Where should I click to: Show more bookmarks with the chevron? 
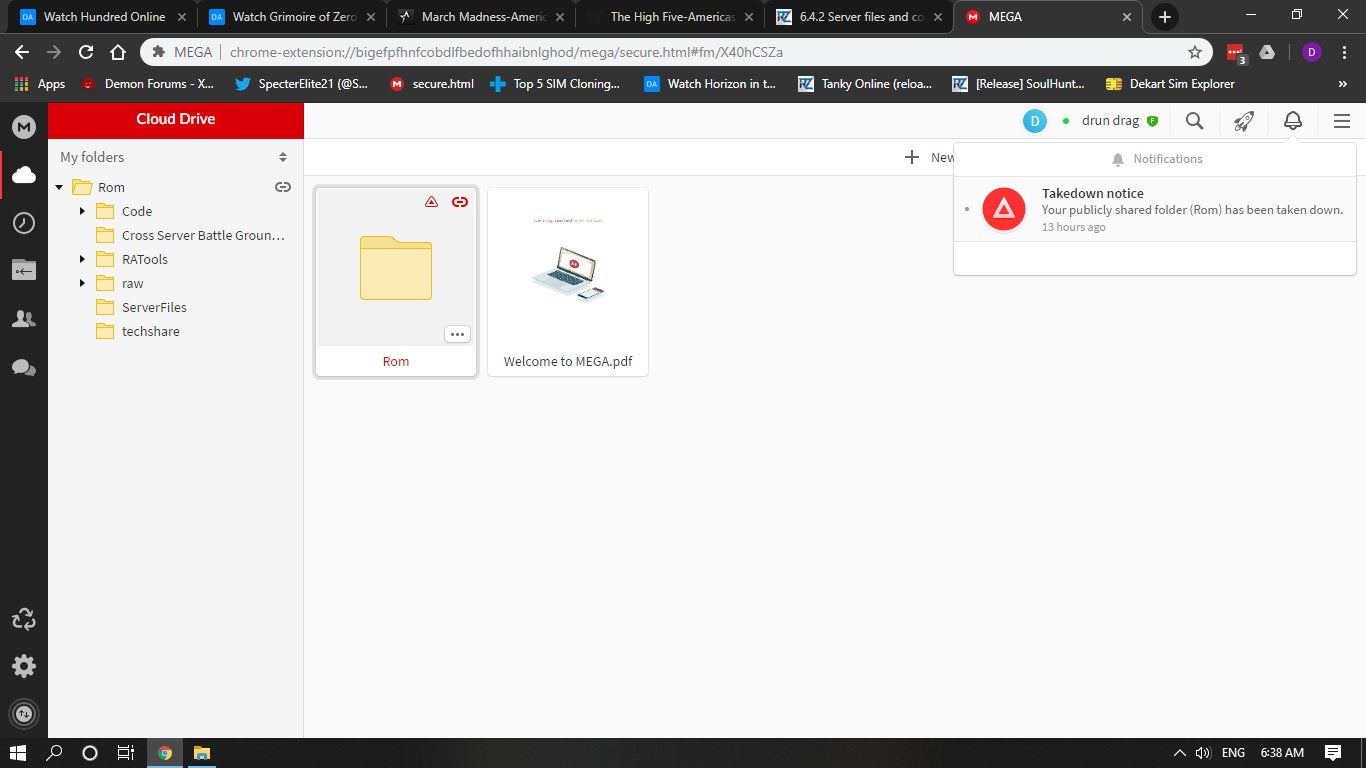[x=1342, y=84]
